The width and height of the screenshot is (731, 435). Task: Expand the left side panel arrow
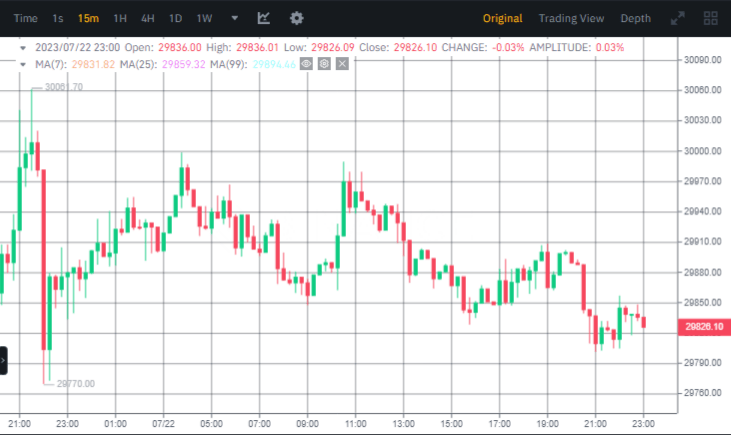[3, 360]
